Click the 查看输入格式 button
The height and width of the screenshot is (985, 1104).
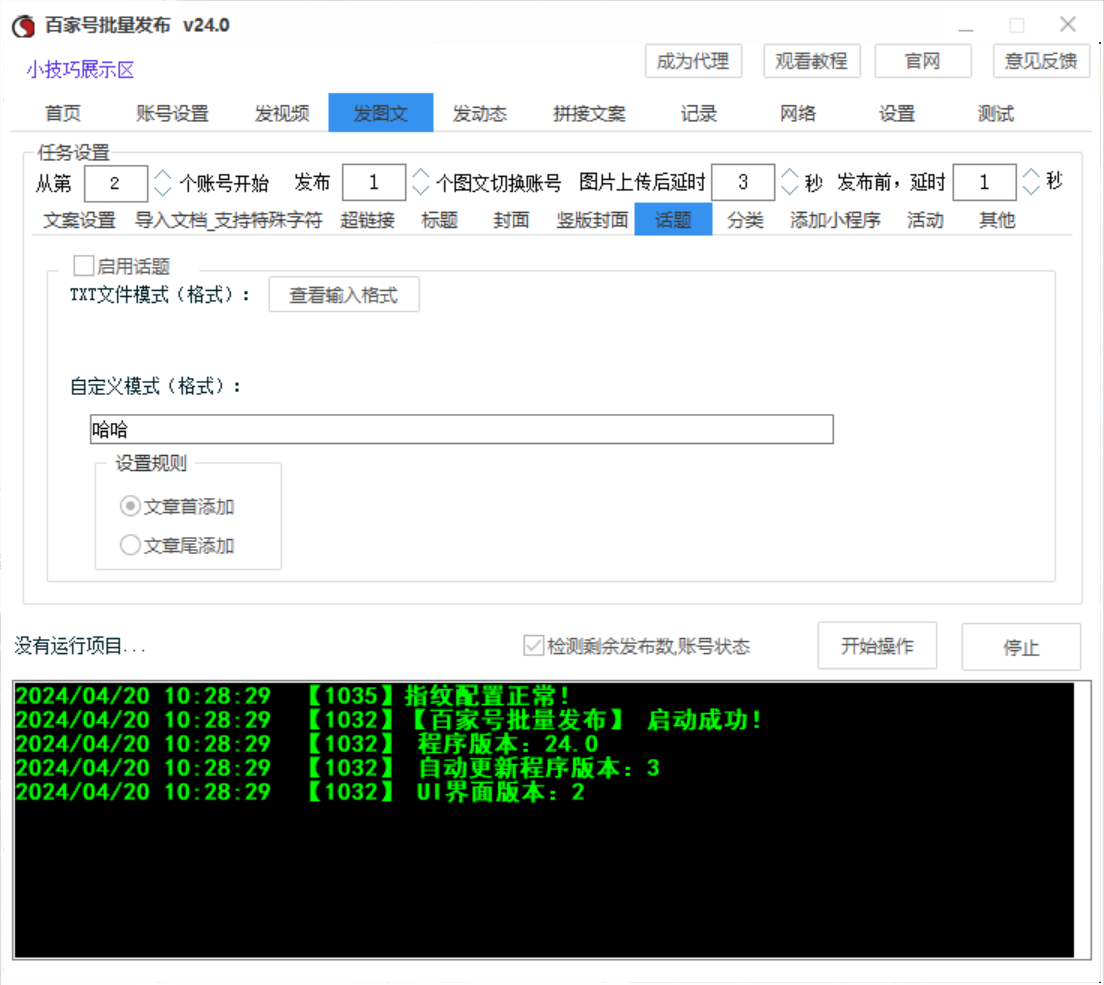click(x=344, y=295)
